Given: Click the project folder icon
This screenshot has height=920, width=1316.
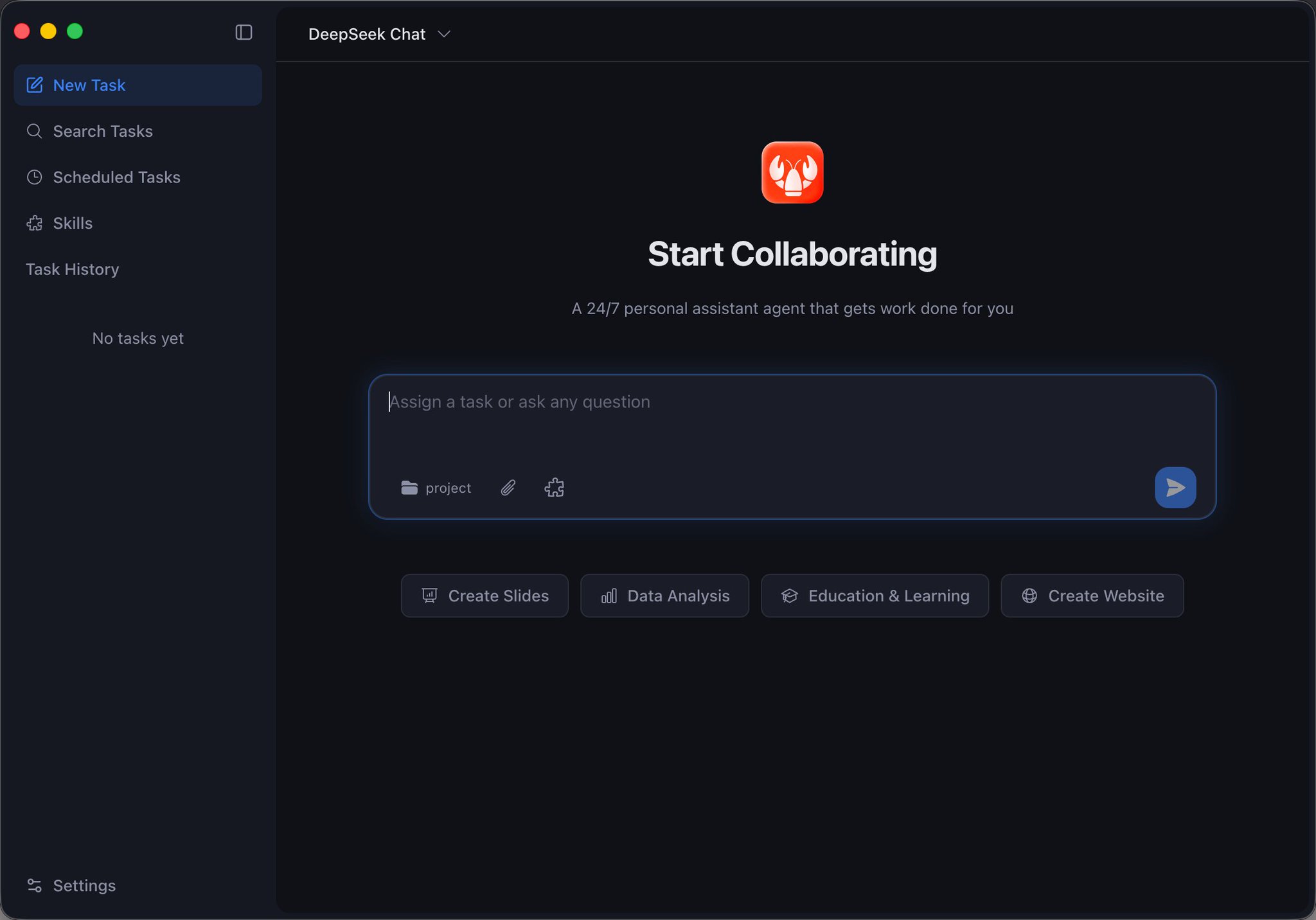Looking at the screenshot, I should point(409,488).
